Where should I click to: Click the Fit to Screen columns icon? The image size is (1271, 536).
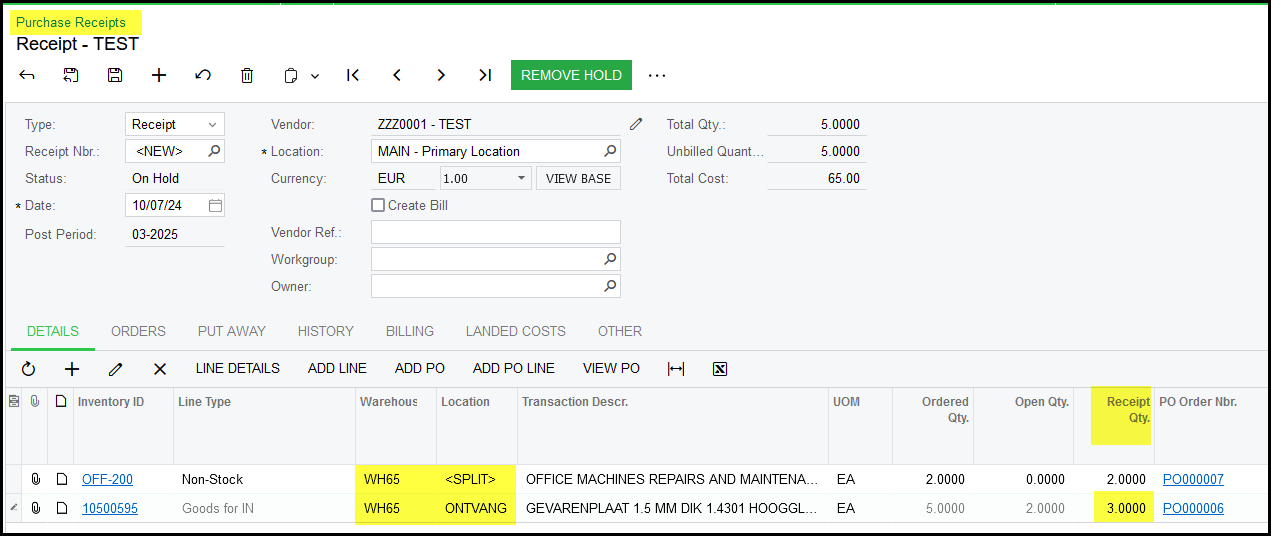tap(676, 369)
